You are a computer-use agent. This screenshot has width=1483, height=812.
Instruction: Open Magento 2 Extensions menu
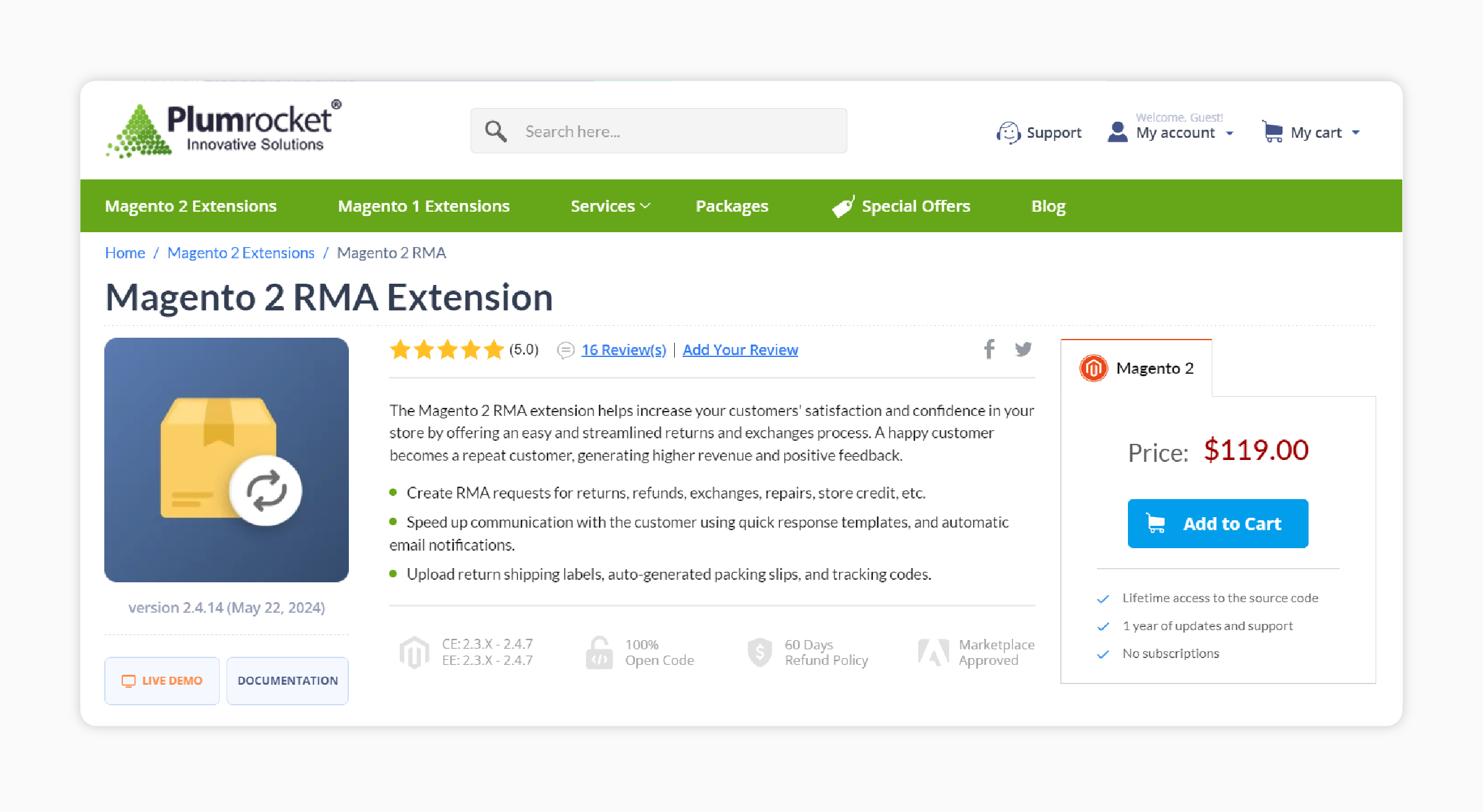pyautogui.click(x=191, y=206)
